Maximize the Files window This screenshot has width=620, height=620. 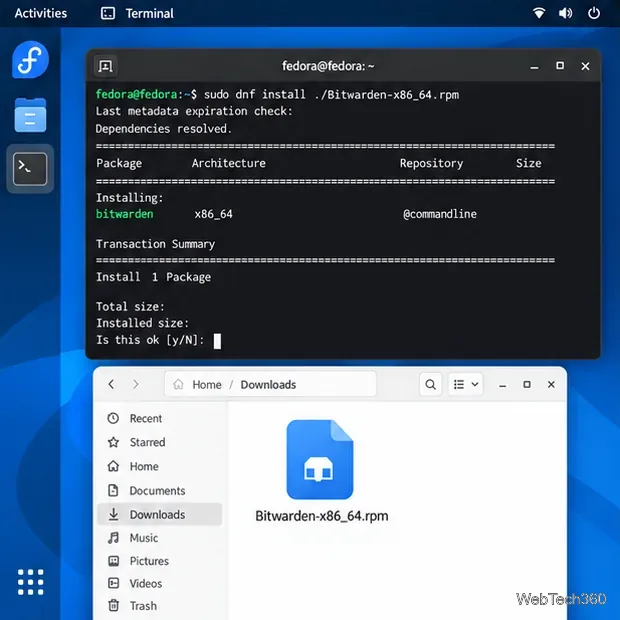coord(527,384)
